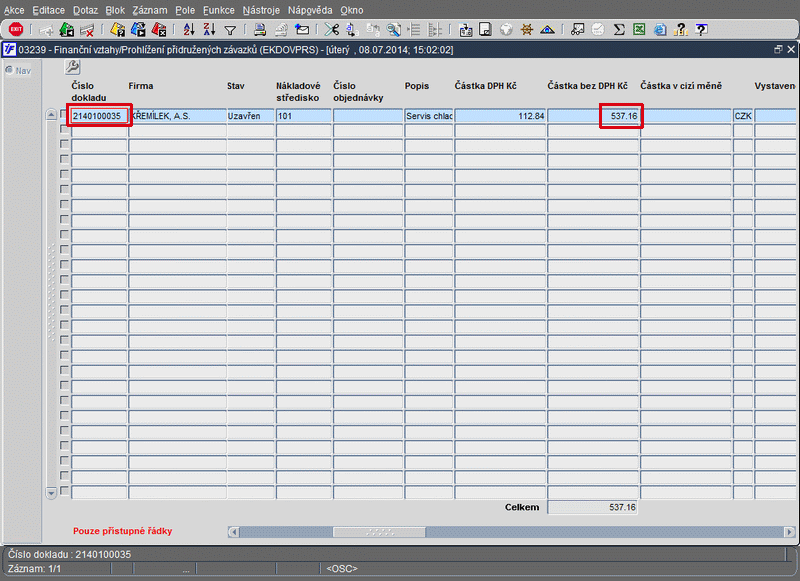The image size is (800, 581).
Task: Click the currency cell CZK
Action: [x=743, y=116]
